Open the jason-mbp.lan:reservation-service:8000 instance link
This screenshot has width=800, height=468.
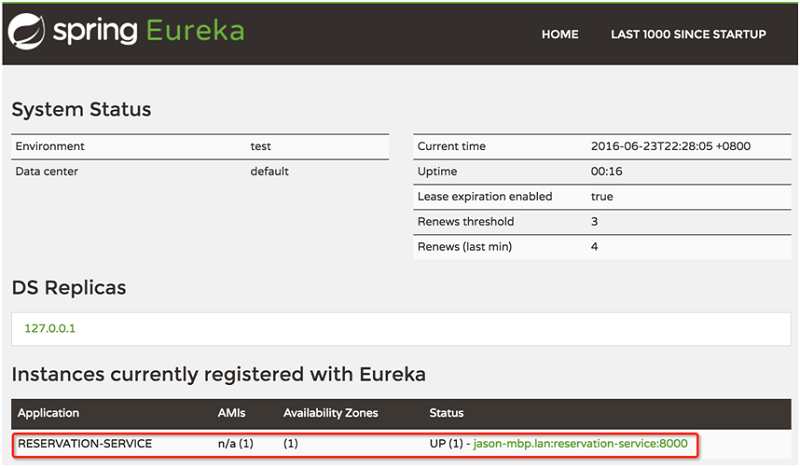click(x=580, y=443)
